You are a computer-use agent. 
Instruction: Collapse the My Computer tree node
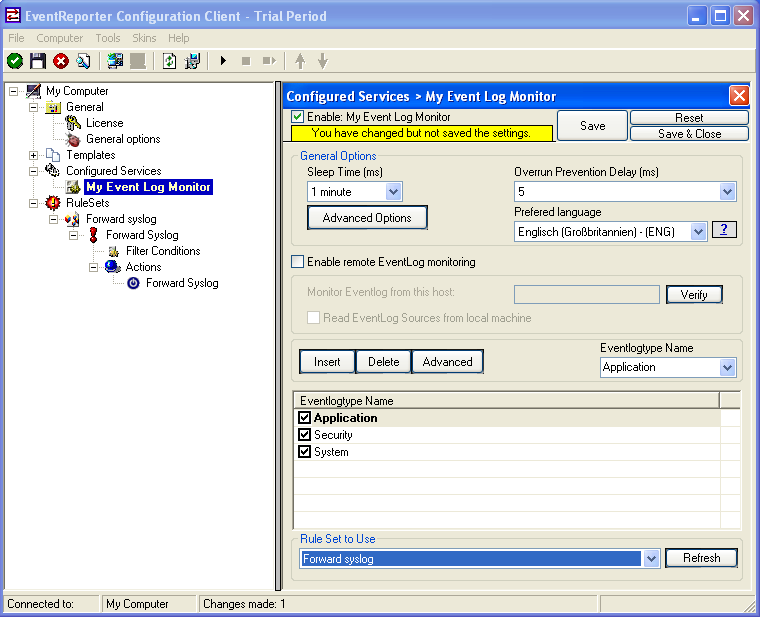pyautogui.click(x=14, y=91)
